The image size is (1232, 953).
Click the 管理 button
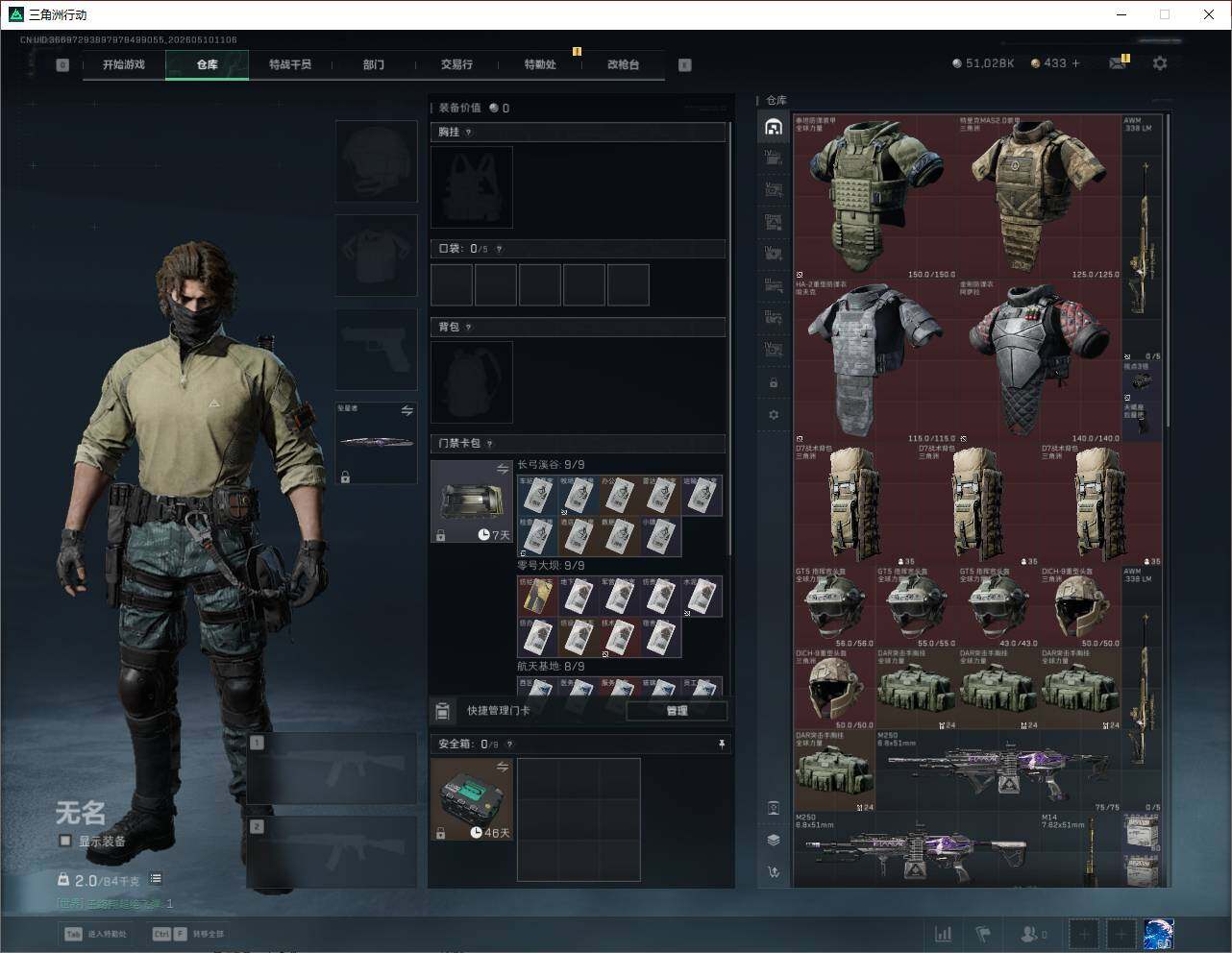[677, 711]
